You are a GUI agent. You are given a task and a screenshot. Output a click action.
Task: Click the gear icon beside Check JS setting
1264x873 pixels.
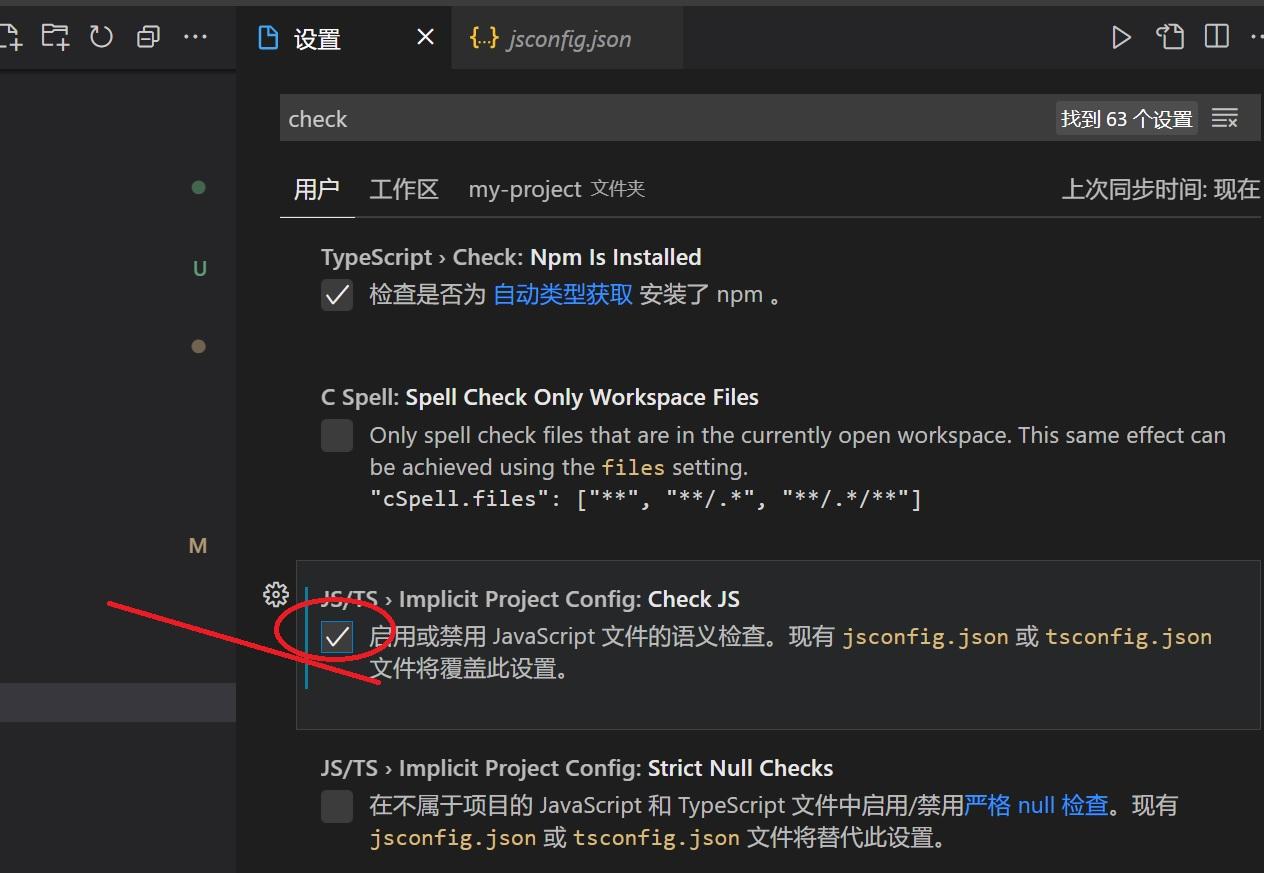tap(276, 594)
